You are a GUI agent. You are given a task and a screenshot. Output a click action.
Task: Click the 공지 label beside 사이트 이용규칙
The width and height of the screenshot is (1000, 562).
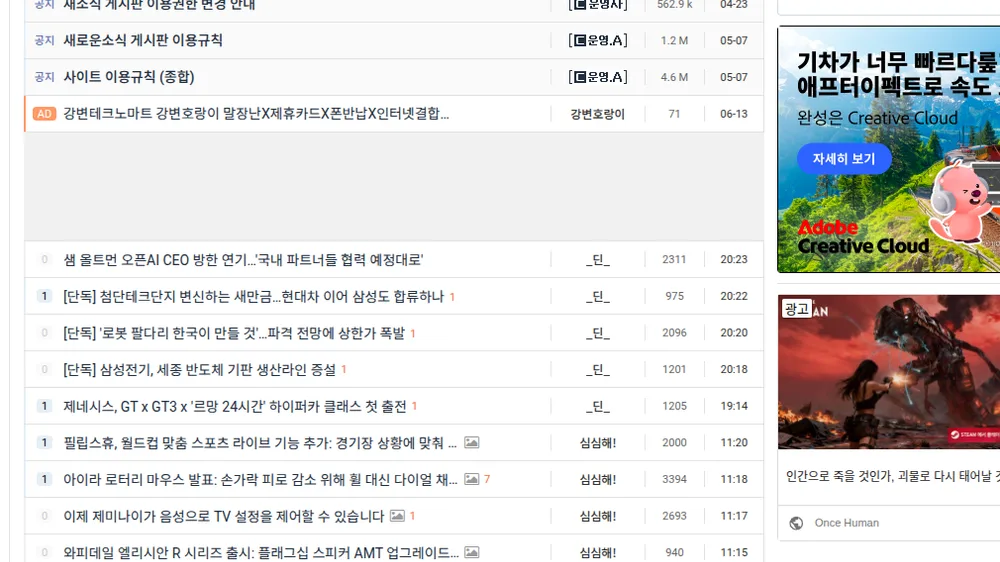pos(45,77)
